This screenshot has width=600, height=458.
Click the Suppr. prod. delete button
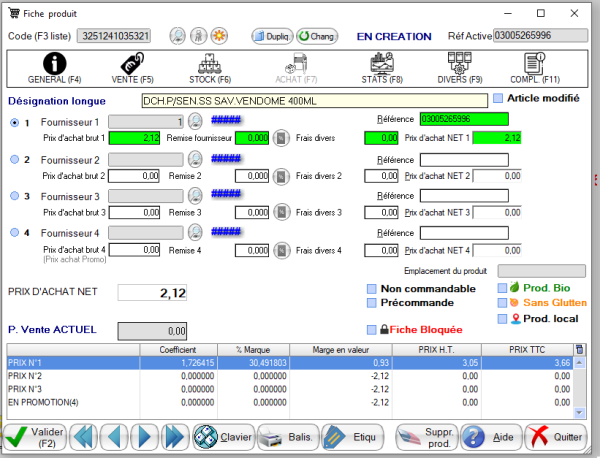tap(426, 436)
